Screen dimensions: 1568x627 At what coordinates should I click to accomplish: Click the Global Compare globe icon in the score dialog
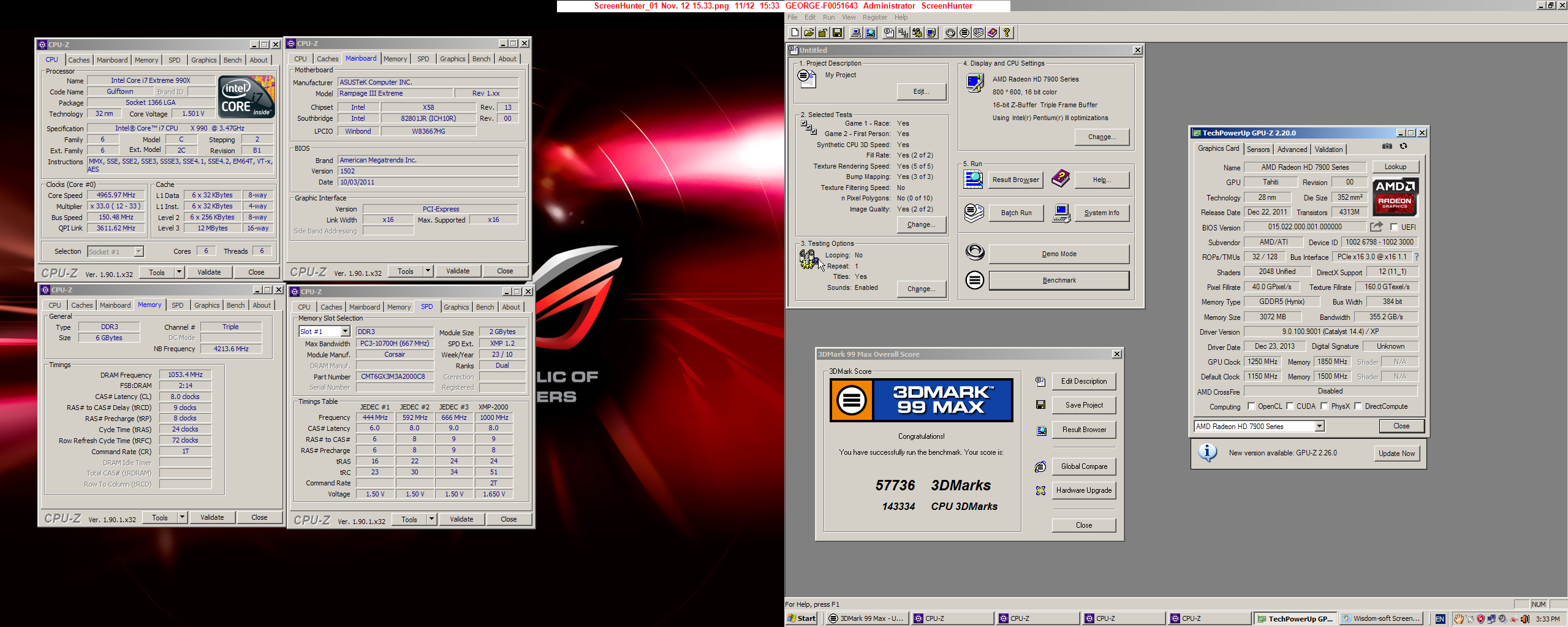1040,467
